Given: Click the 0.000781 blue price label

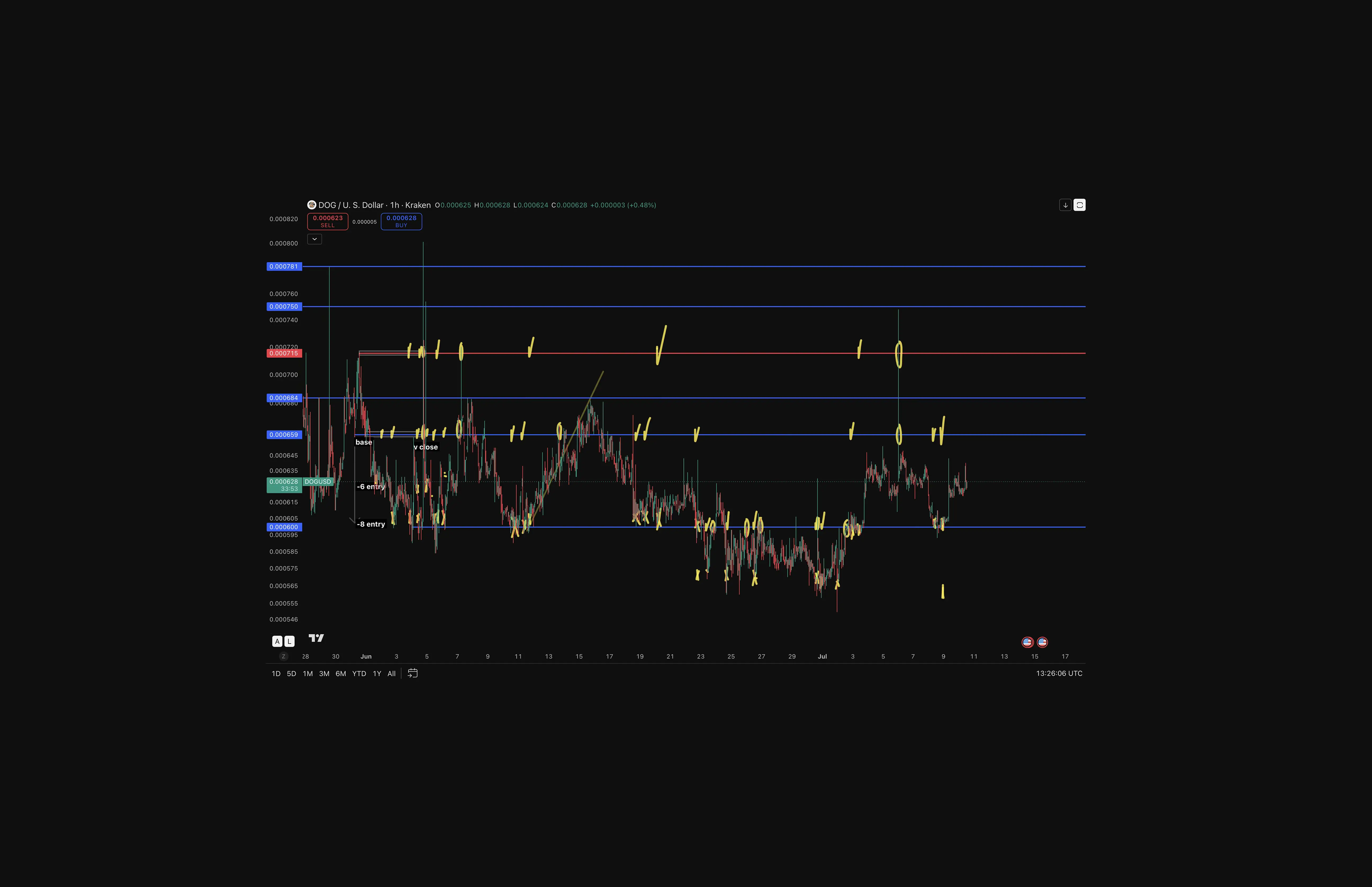Looking at the screenshot, I should click(x=285, y=267).
